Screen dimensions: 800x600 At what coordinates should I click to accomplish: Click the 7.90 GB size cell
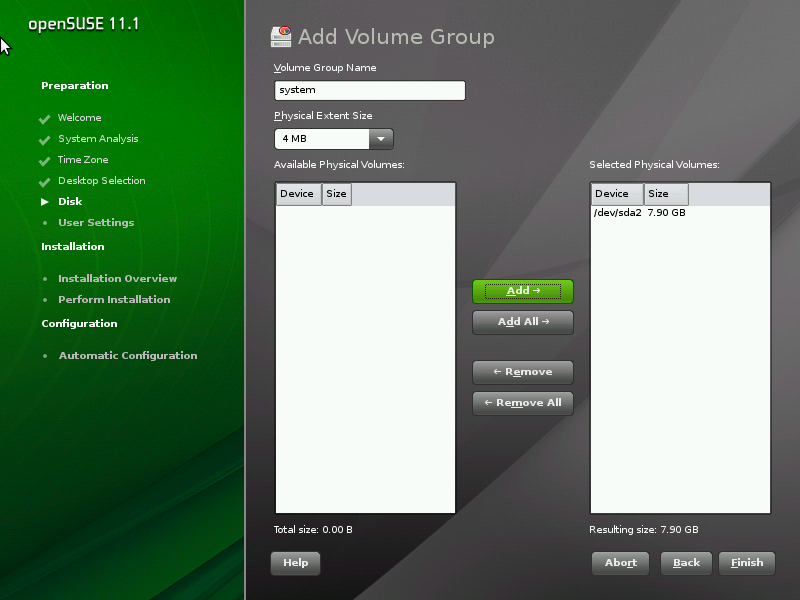tap(666, 213)
